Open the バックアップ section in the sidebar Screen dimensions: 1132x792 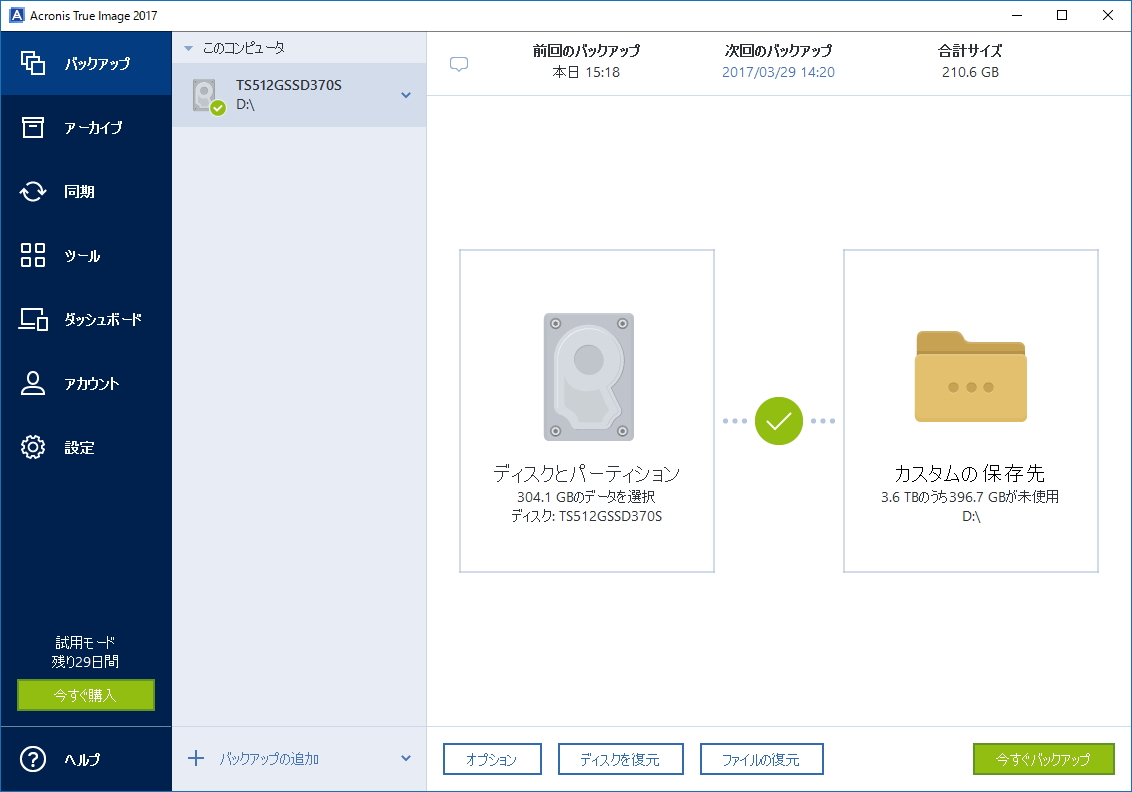point(85,61)
